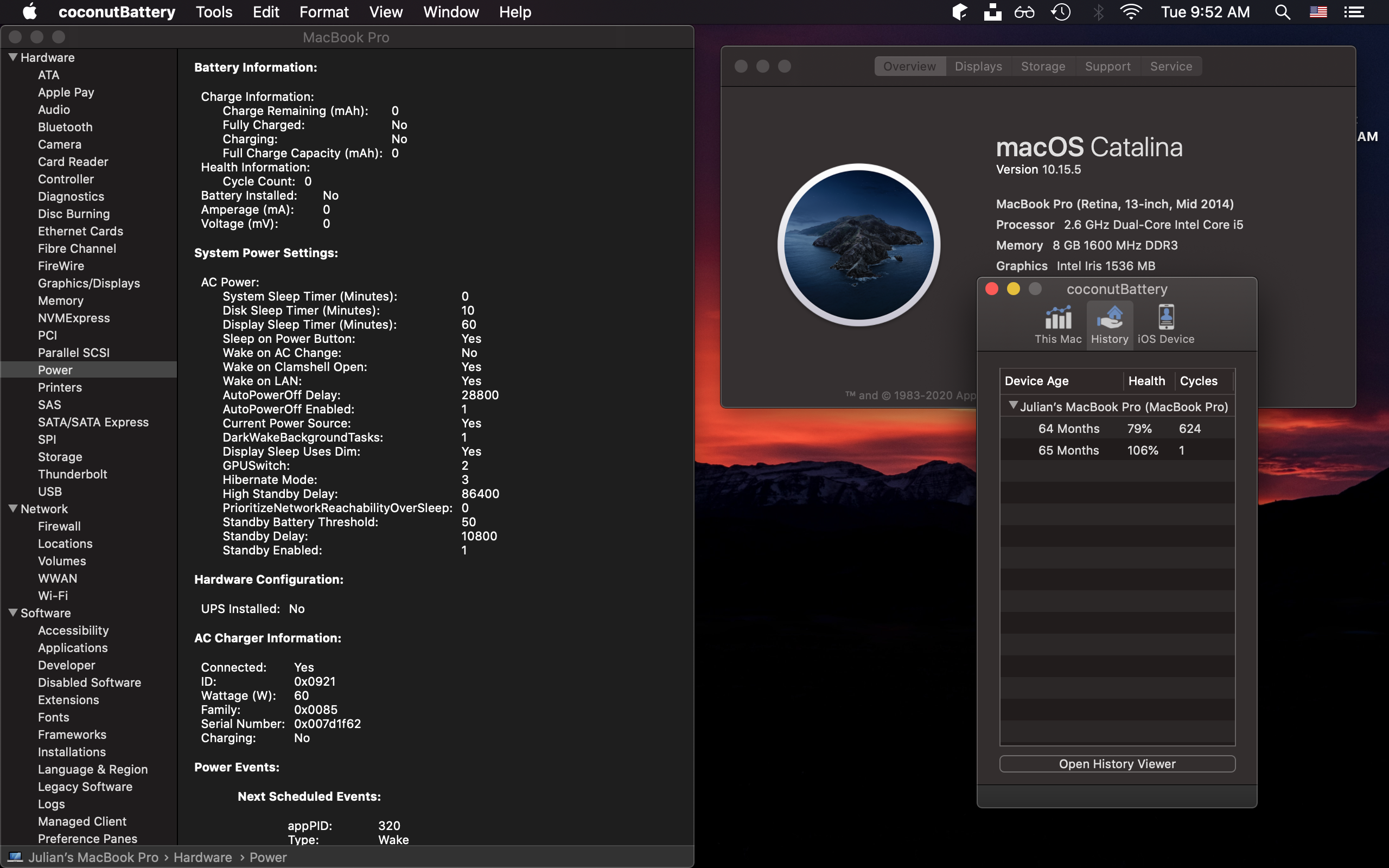Collapse the Software tree section
1389x868 pixels.
[x=12, y=612]
